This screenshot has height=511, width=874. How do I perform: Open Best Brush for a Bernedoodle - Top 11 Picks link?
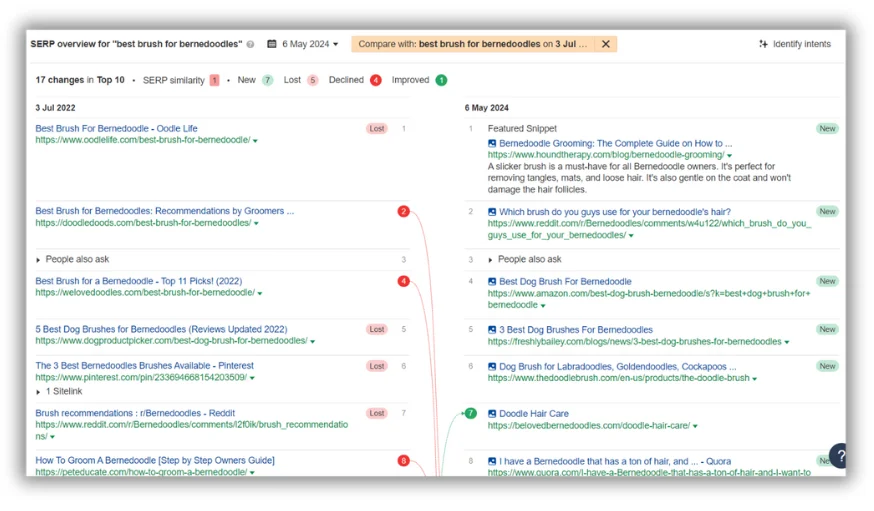(x=139, y=281)
